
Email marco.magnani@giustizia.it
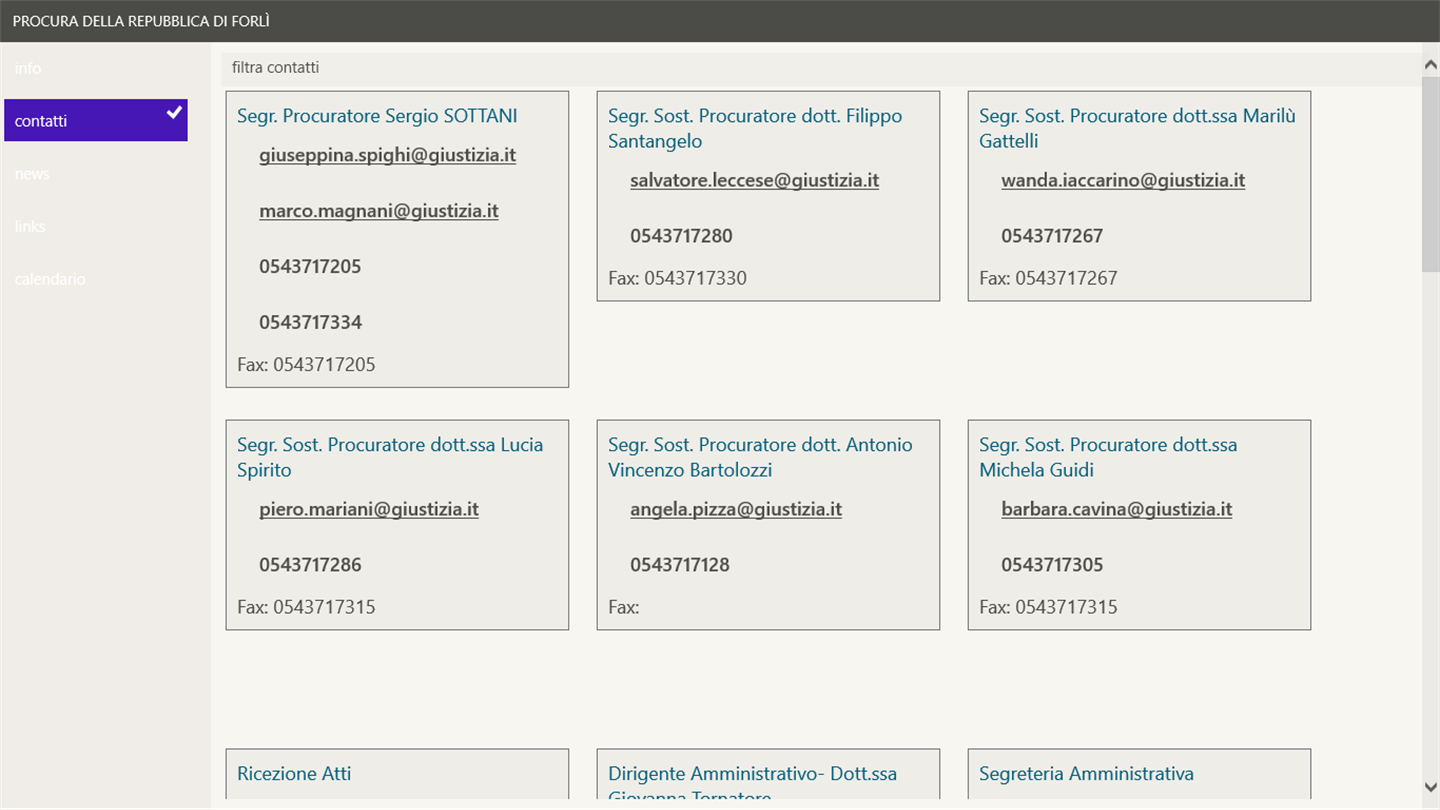pos(378,211)
